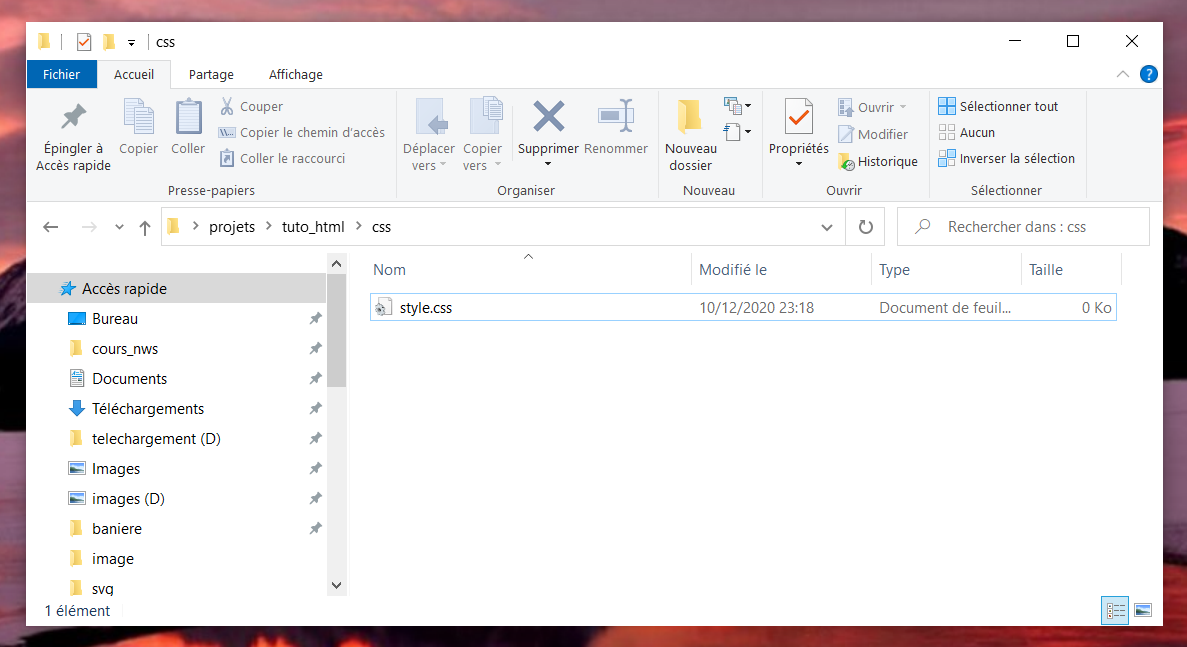Click Coller le raccourci
Viewport: 1187px width, 647px height.
282,158
